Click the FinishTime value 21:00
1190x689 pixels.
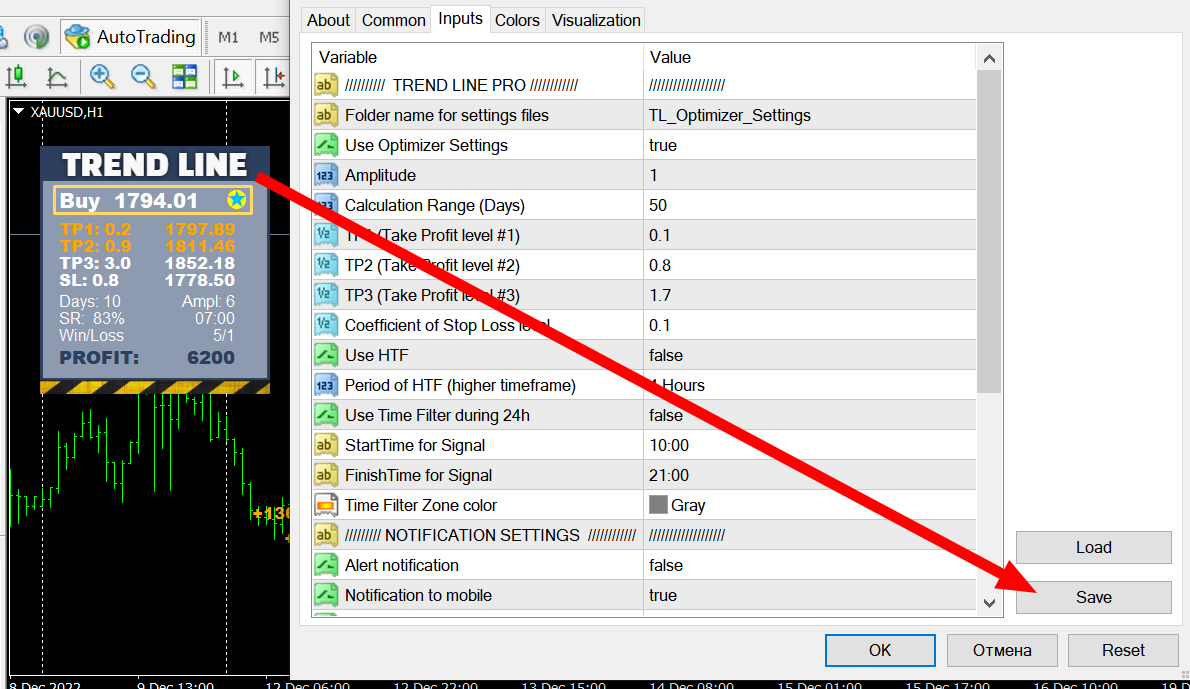pos(809,475)
